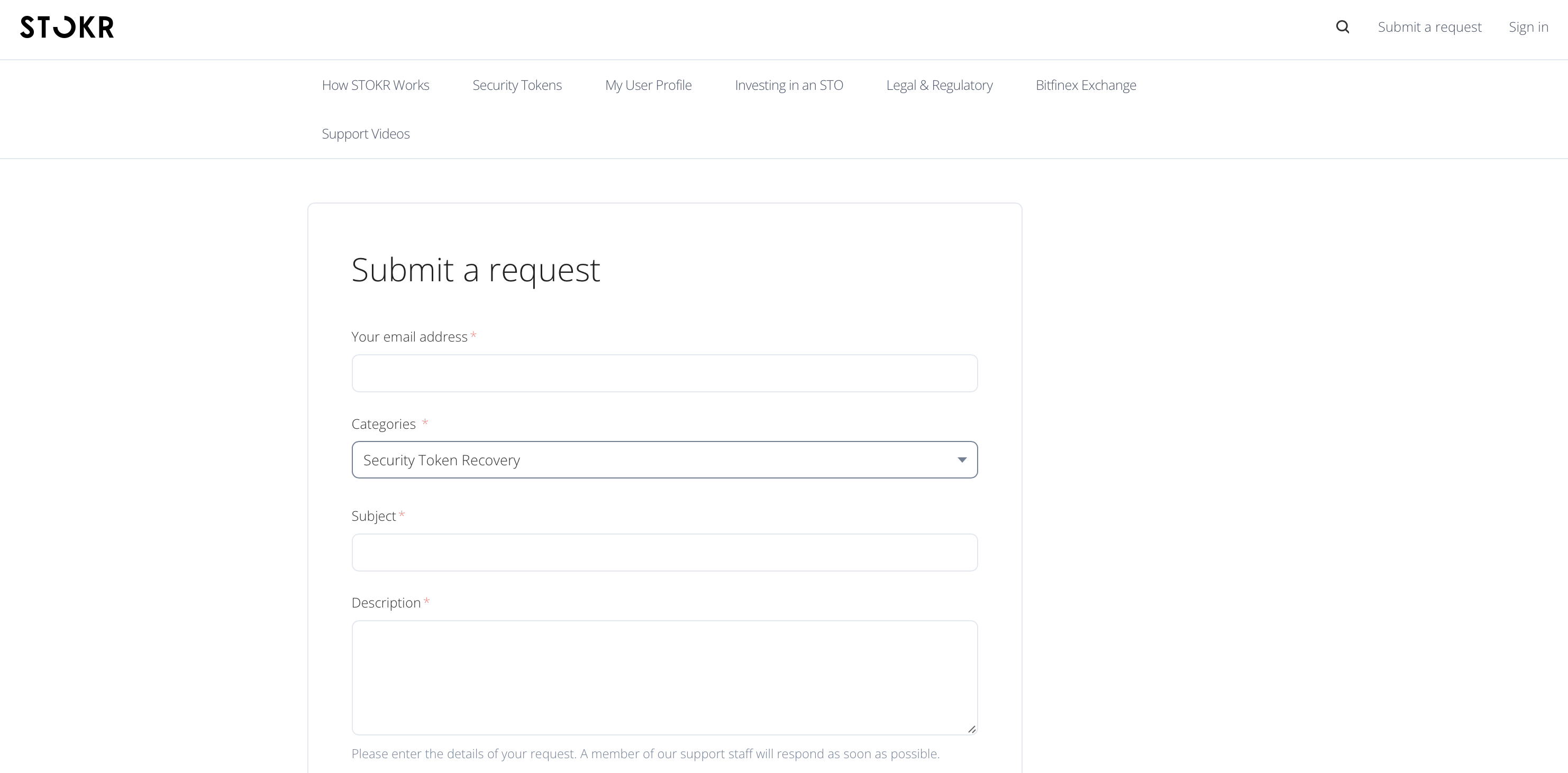
Task: Open the Categories dropdown
Action: point(664,460)
